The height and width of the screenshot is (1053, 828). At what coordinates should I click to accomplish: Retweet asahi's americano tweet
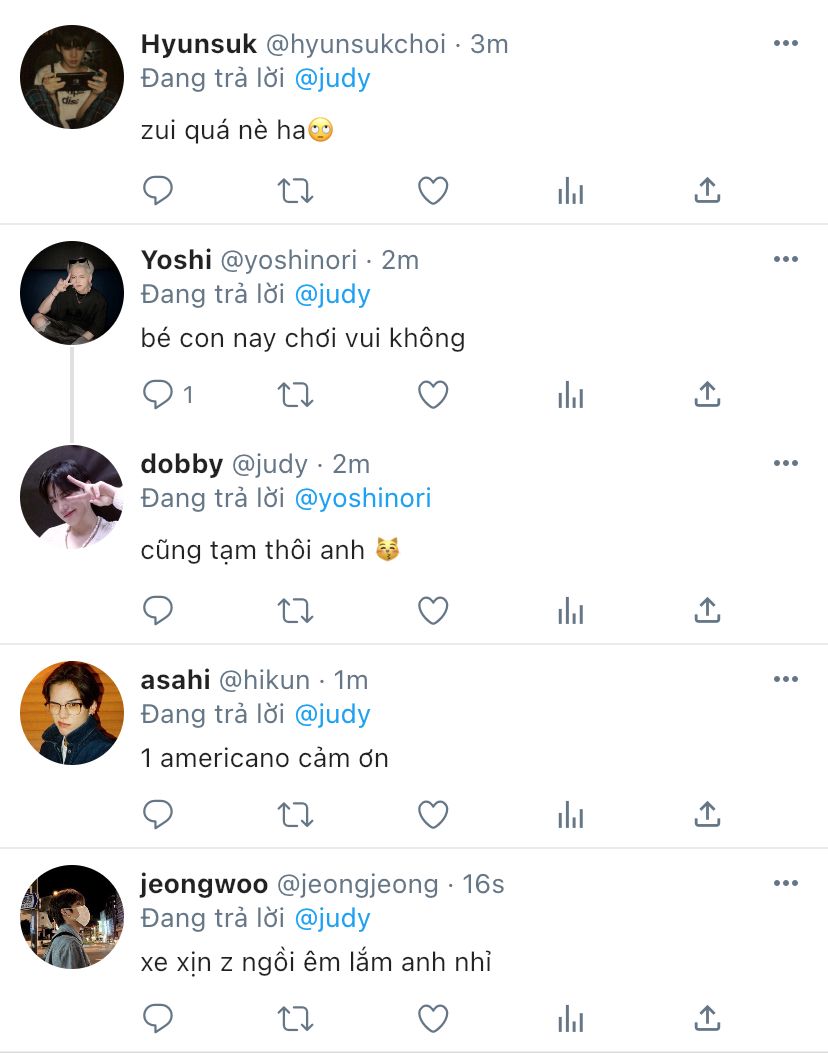[295, 815]
